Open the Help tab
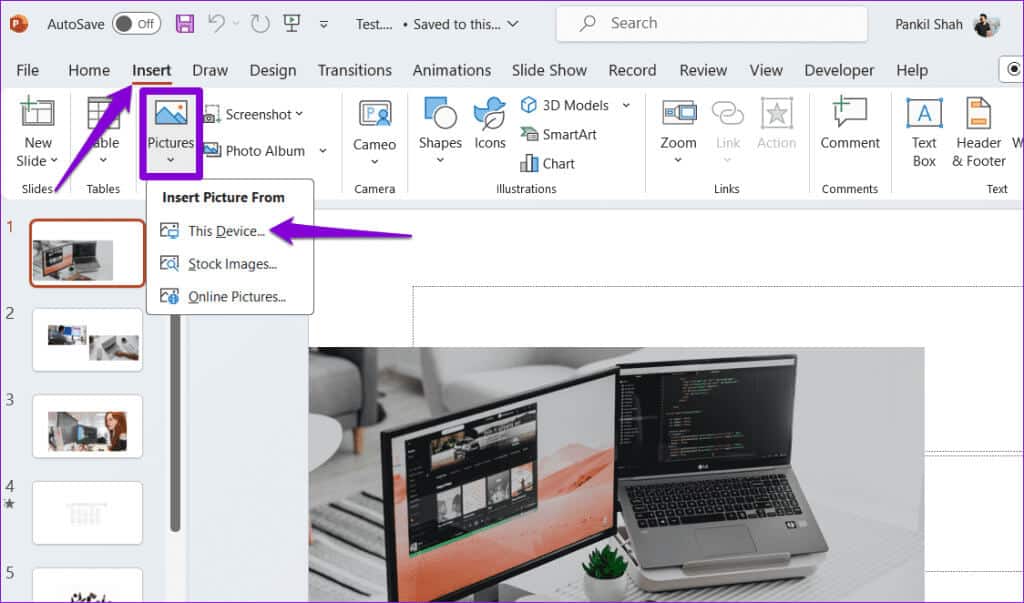This screenshot has height=603, width=1024. click(912, 70)
